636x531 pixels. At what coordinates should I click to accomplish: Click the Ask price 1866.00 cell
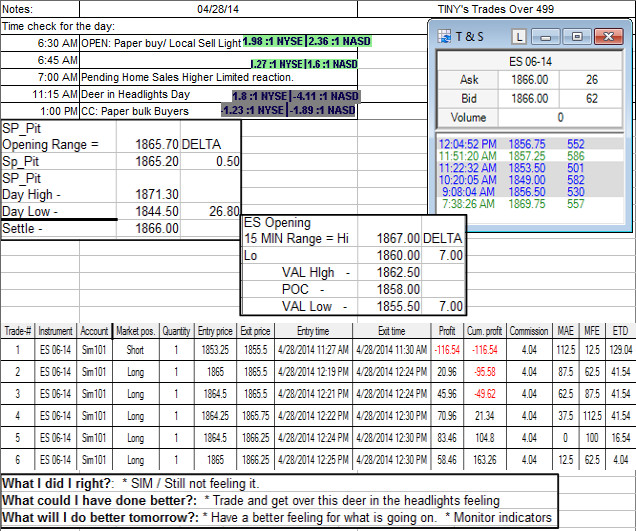529,80
